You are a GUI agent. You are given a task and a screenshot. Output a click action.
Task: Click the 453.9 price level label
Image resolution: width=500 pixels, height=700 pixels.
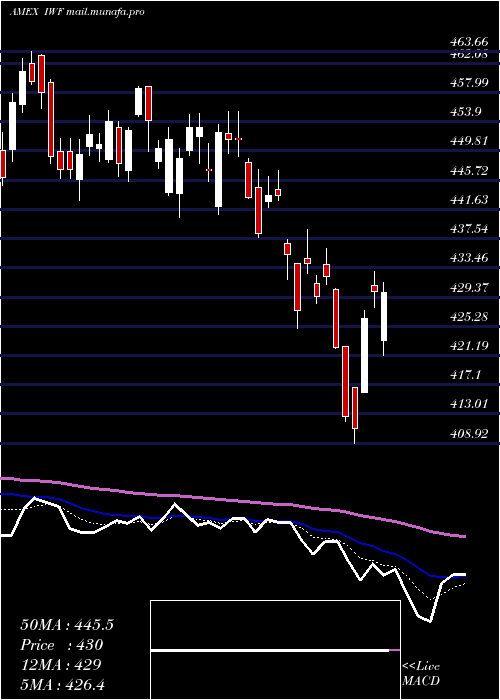point(465,112)
